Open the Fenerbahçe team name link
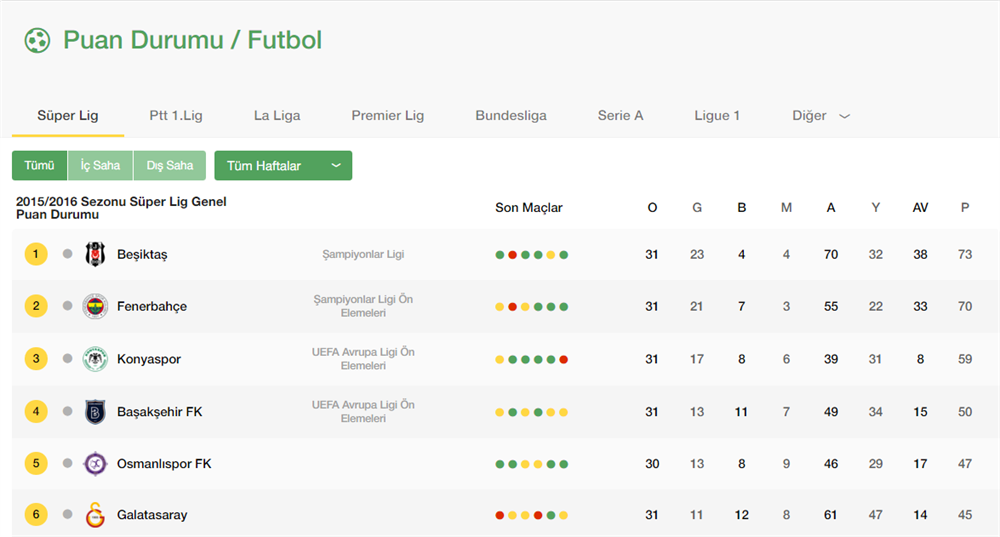The width and height of the screenshot is (1000, 537). (152, 307)
